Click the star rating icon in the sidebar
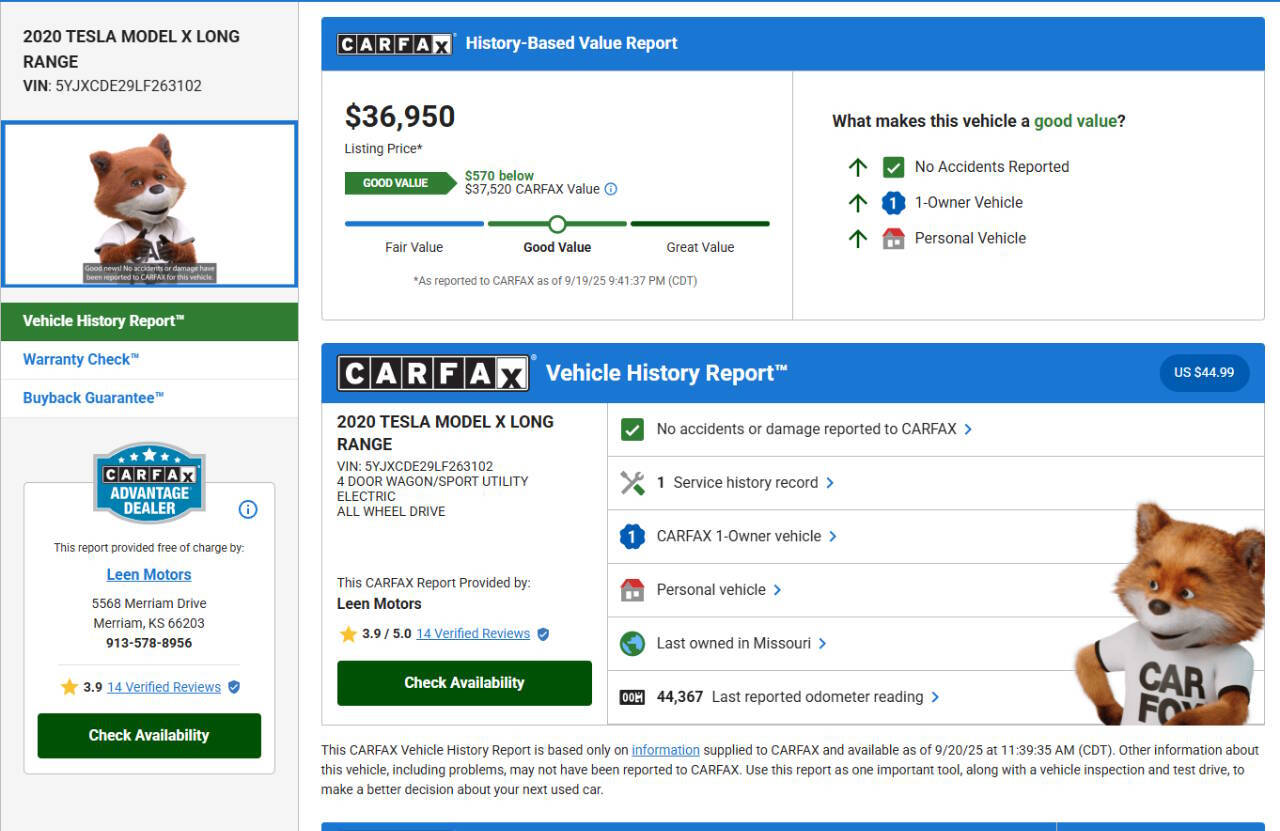The width and height of the screenshot is (1280, 831). pyautogui.click(x=69, y=687)
